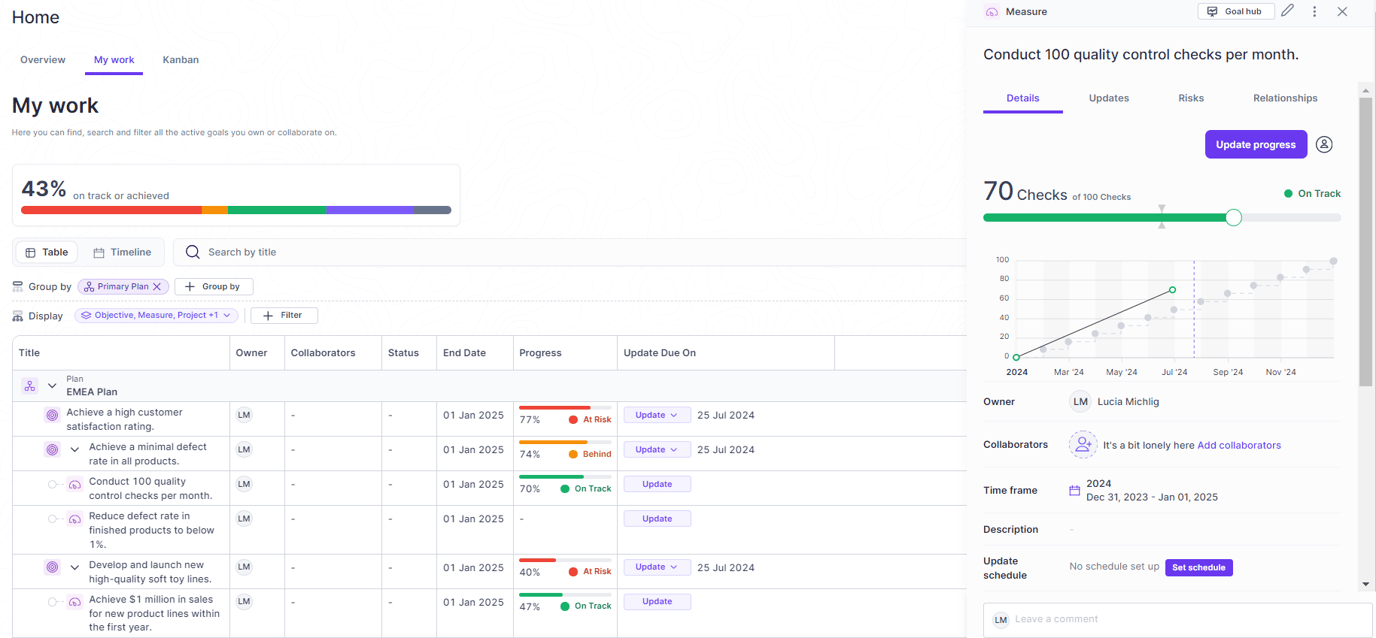1376x638 pixels.
Task: Collapse the EMEA Plan group
Action: pyautogui.click(x=52, y=386)
